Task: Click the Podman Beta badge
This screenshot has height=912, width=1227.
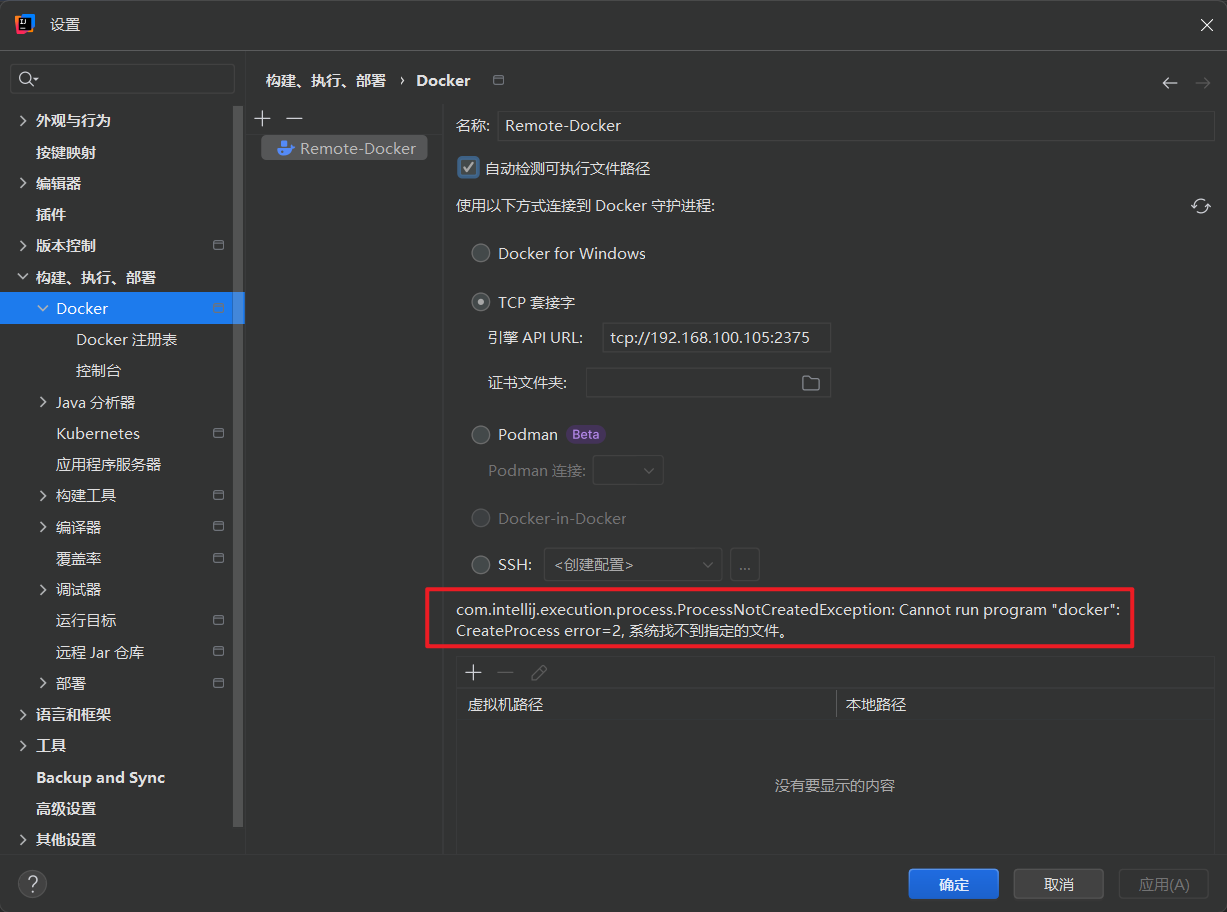Action: coord(586,434)
